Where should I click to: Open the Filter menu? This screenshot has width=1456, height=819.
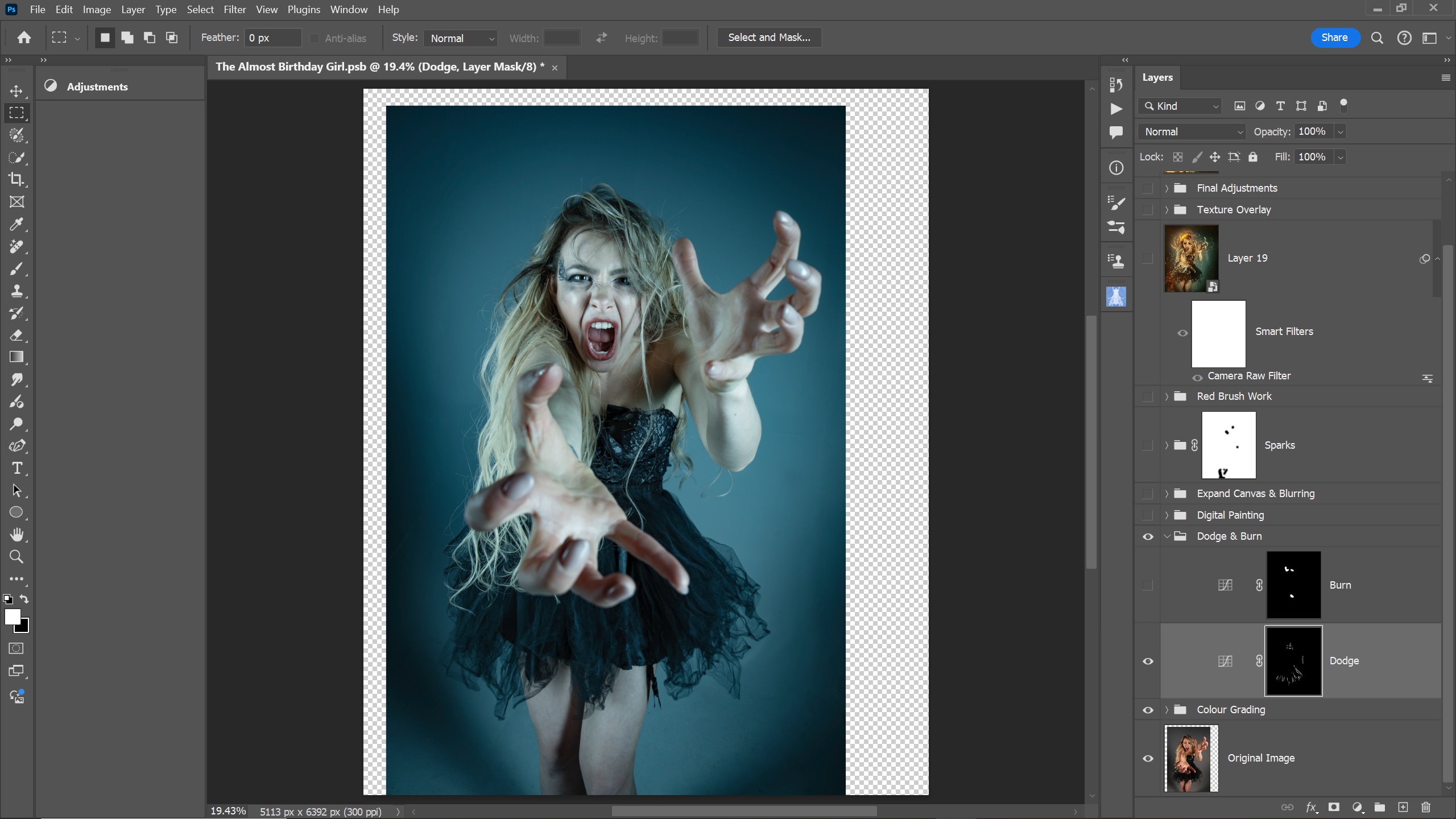(x=234, y=10)
